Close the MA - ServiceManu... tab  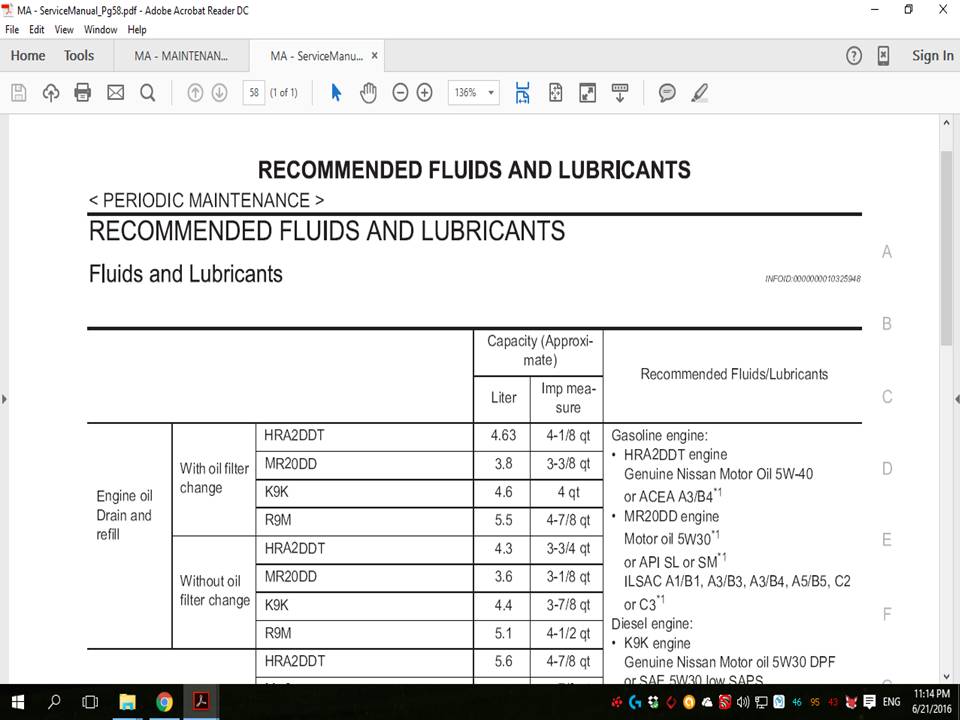coord(375,56)
